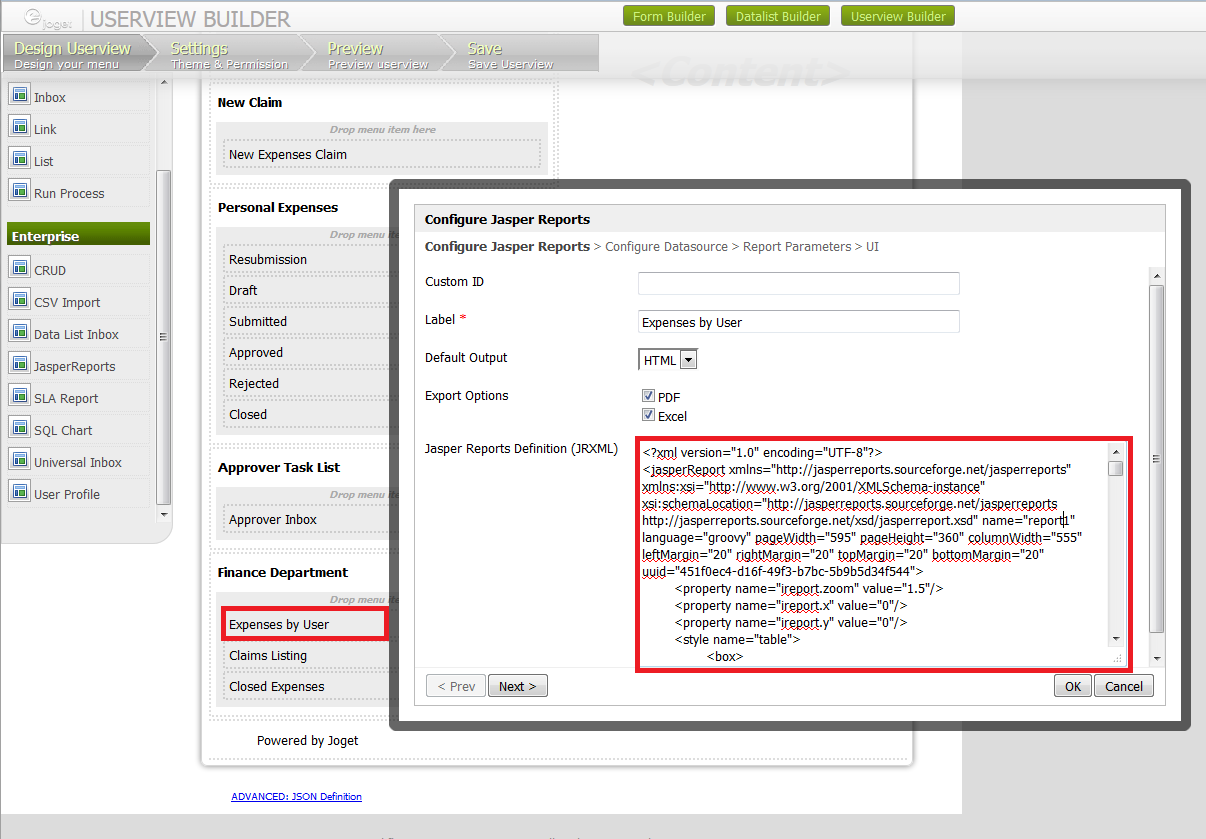
Task: Open the Default Output dropdown
Action: [x=668, y=360]
